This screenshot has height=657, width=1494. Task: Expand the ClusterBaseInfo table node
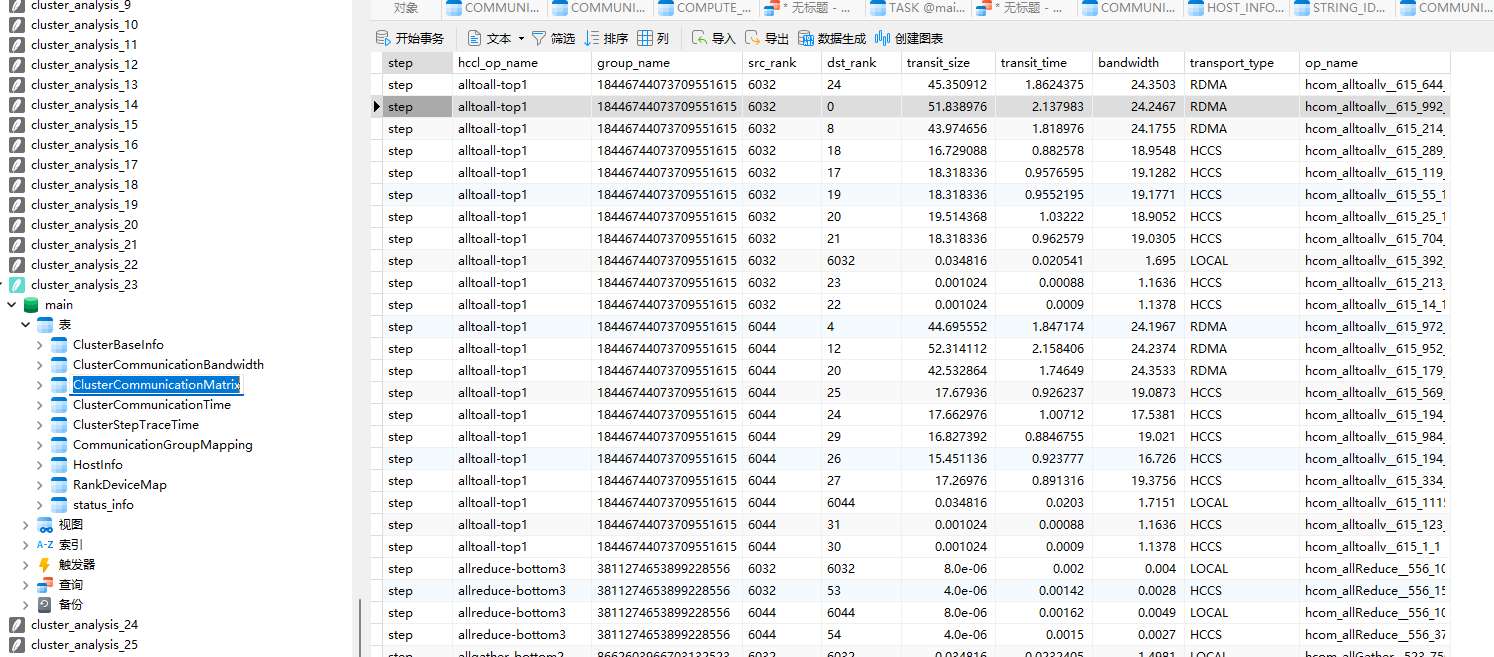coord(40,345)
